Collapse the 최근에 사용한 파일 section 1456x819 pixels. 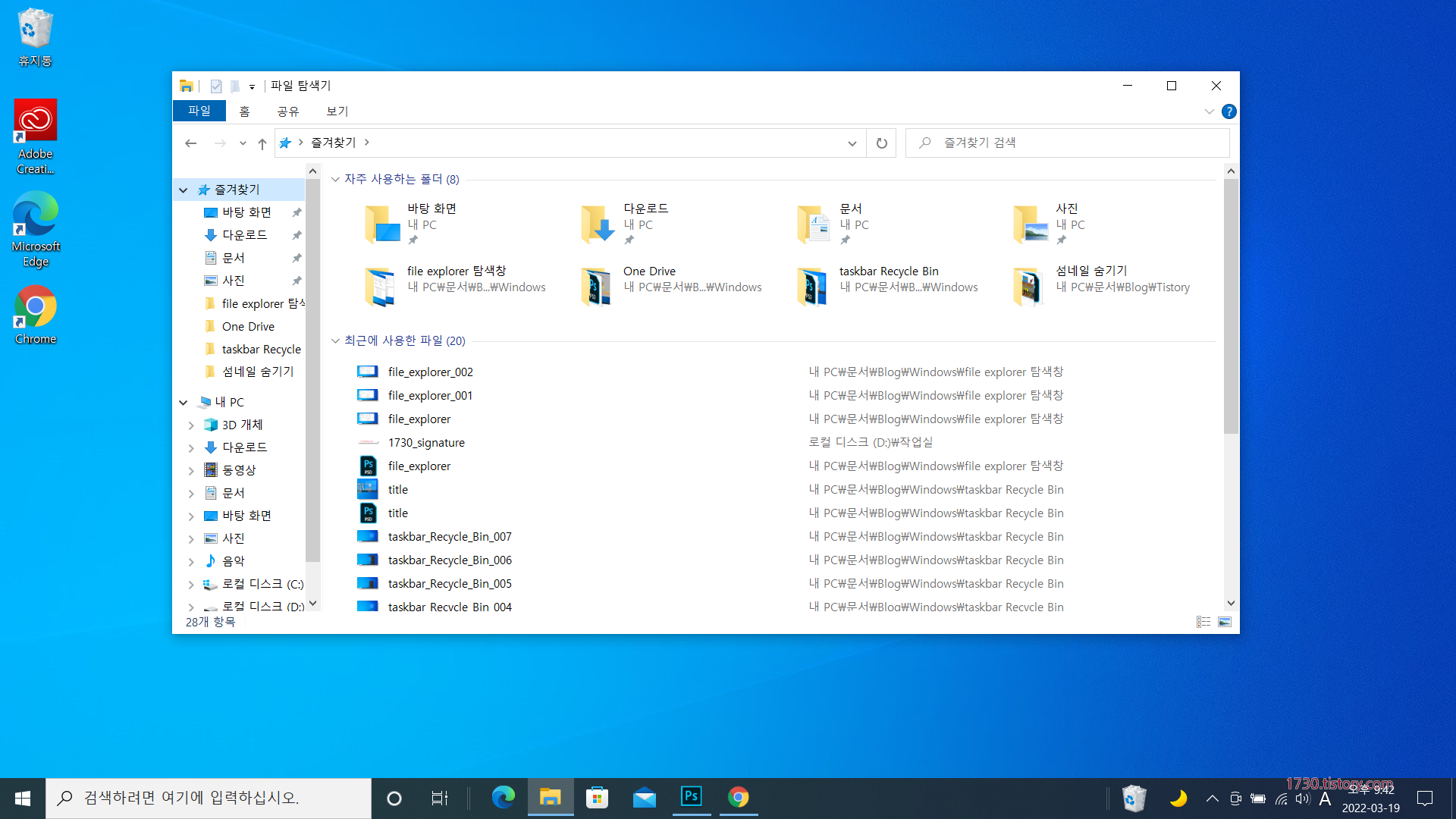pyautogui.click(x=335, y=341)
